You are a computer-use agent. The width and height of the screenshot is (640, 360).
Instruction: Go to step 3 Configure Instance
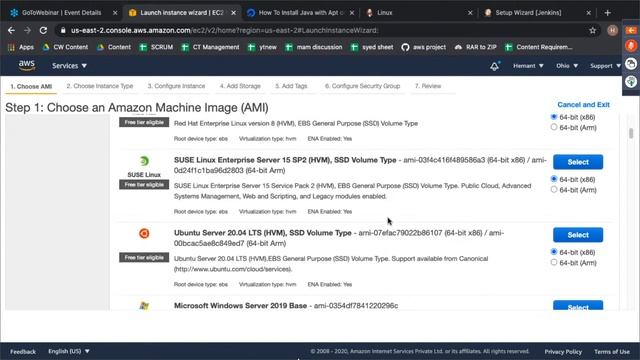176,86
